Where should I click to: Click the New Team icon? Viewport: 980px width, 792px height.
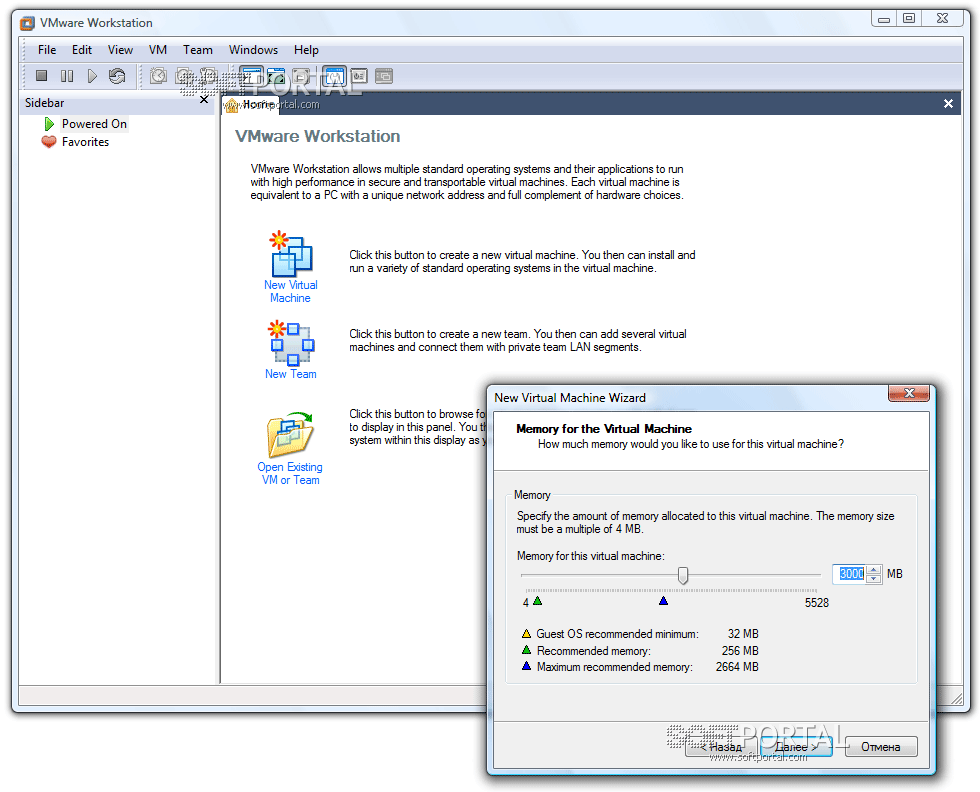click(291, 343)
